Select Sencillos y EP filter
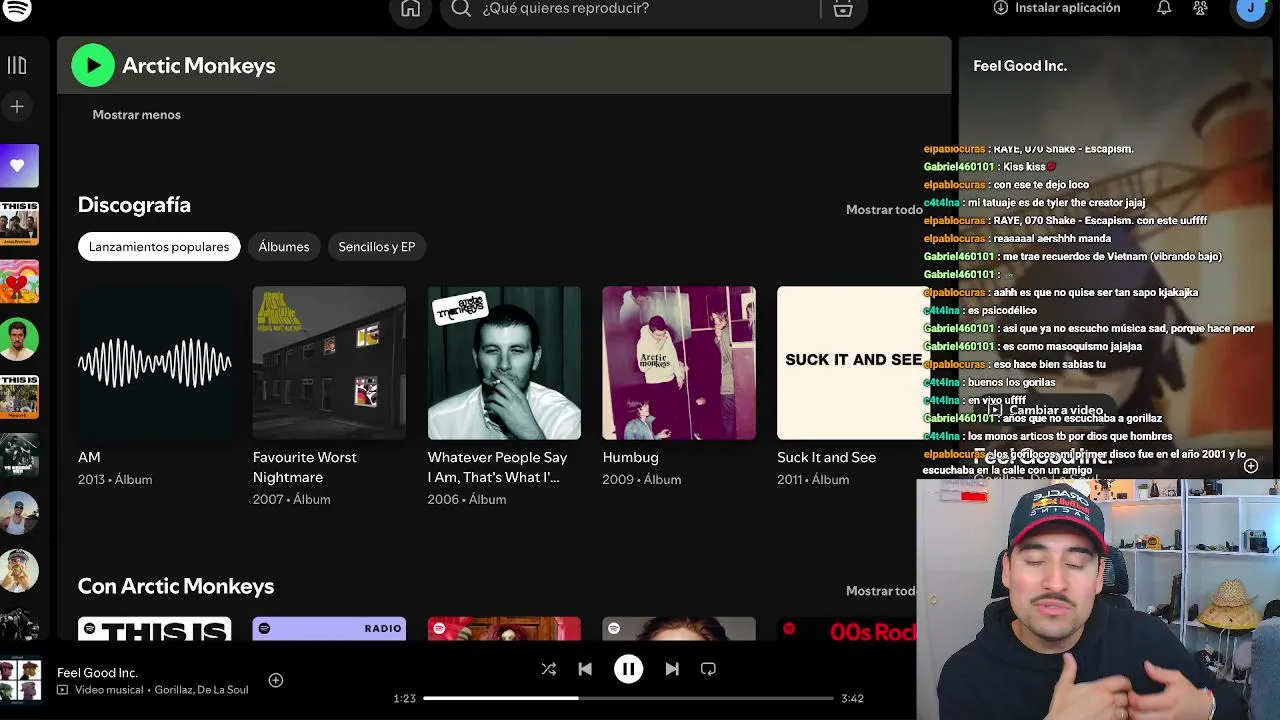Viewport: 1280px width, 720px height. (377, 247)
